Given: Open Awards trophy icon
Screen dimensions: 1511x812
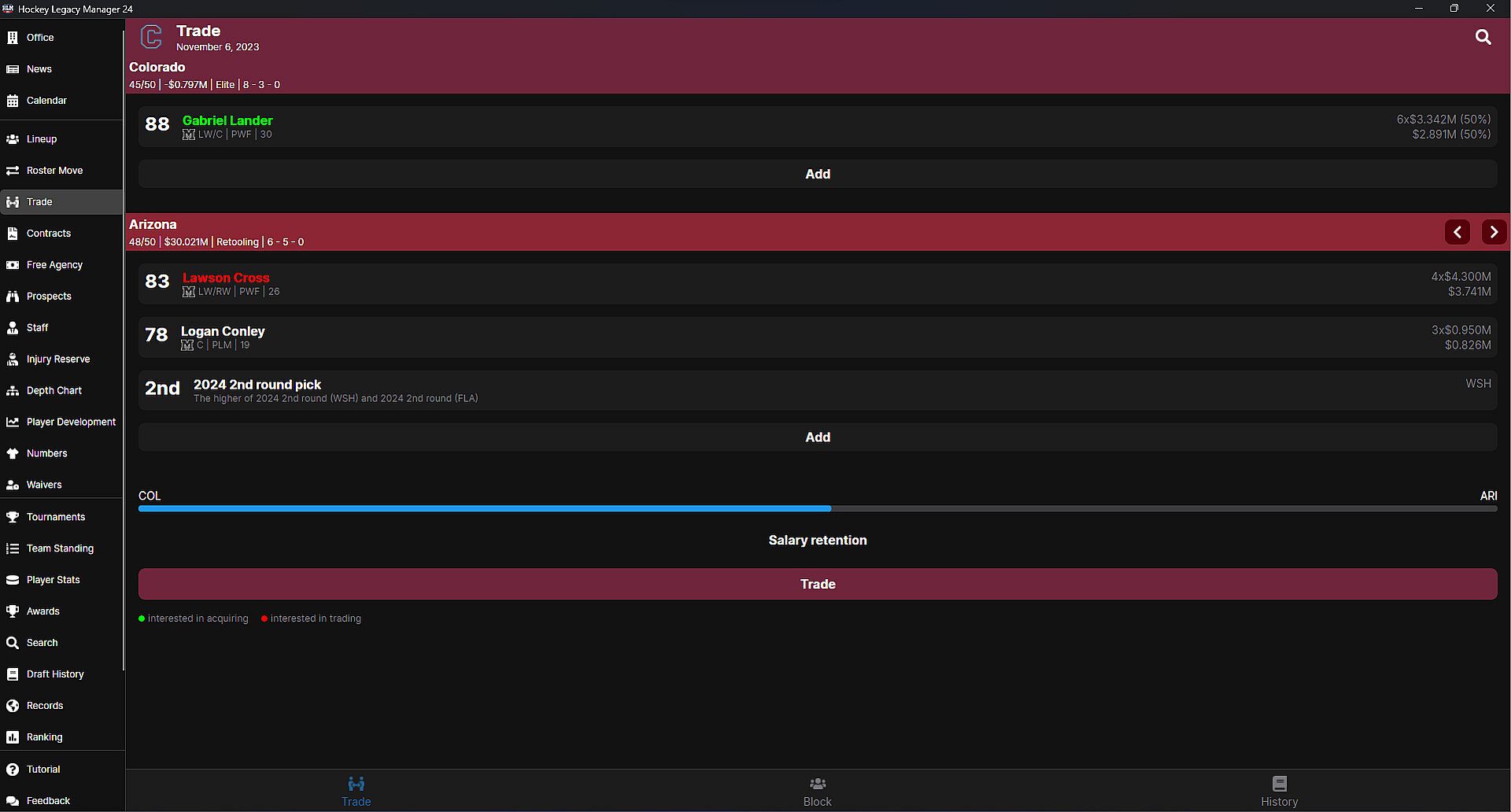Looking at the screenshot, I should point(13,612).
